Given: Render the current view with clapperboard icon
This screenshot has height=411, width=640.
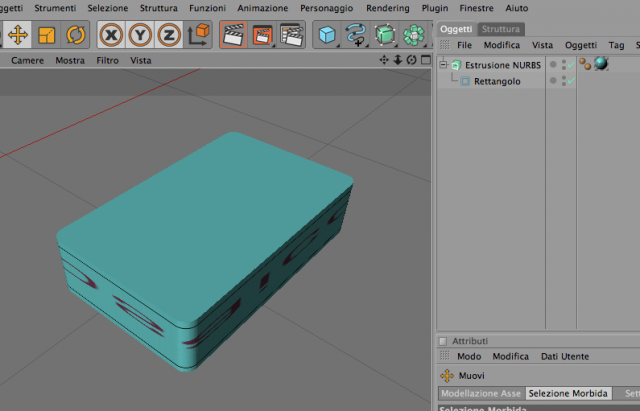Looking at the screenshot, I should [233, 35].
